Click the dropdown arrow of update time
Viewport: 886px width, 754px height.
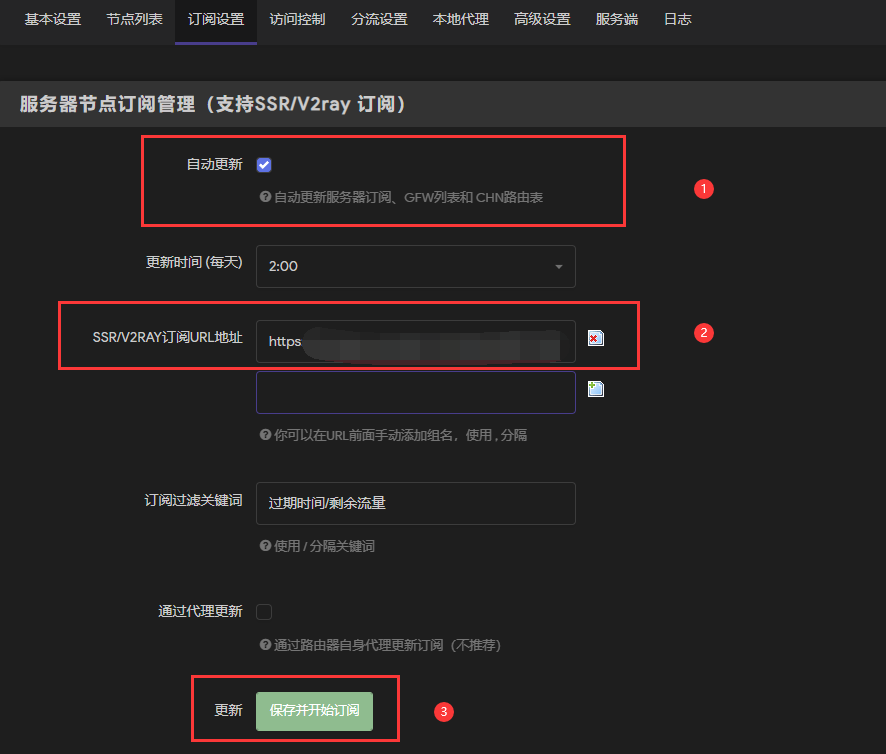point(558,266)
